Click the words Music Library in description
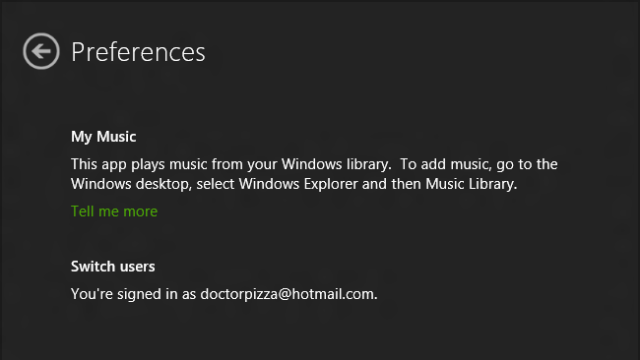 click(x=469, y=184)
